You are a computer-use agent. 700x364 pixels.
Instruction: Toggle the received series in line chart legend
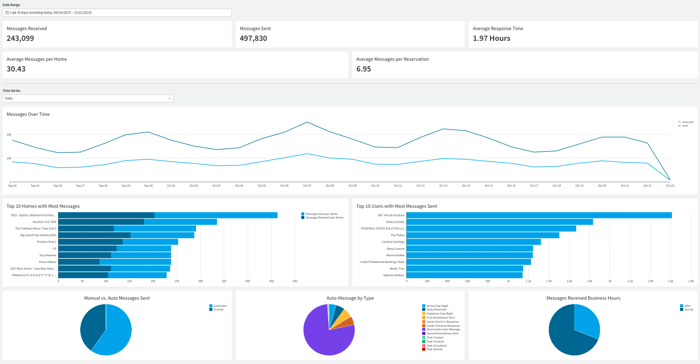point(685,122)
